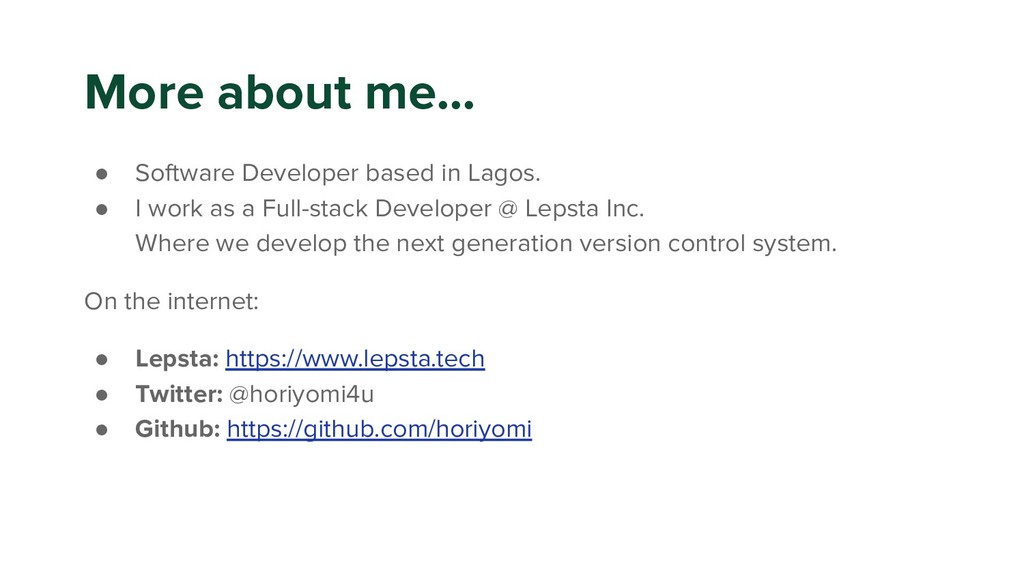
Task: Click the bold "Lepsta:" label
Action: coord(177,359)
